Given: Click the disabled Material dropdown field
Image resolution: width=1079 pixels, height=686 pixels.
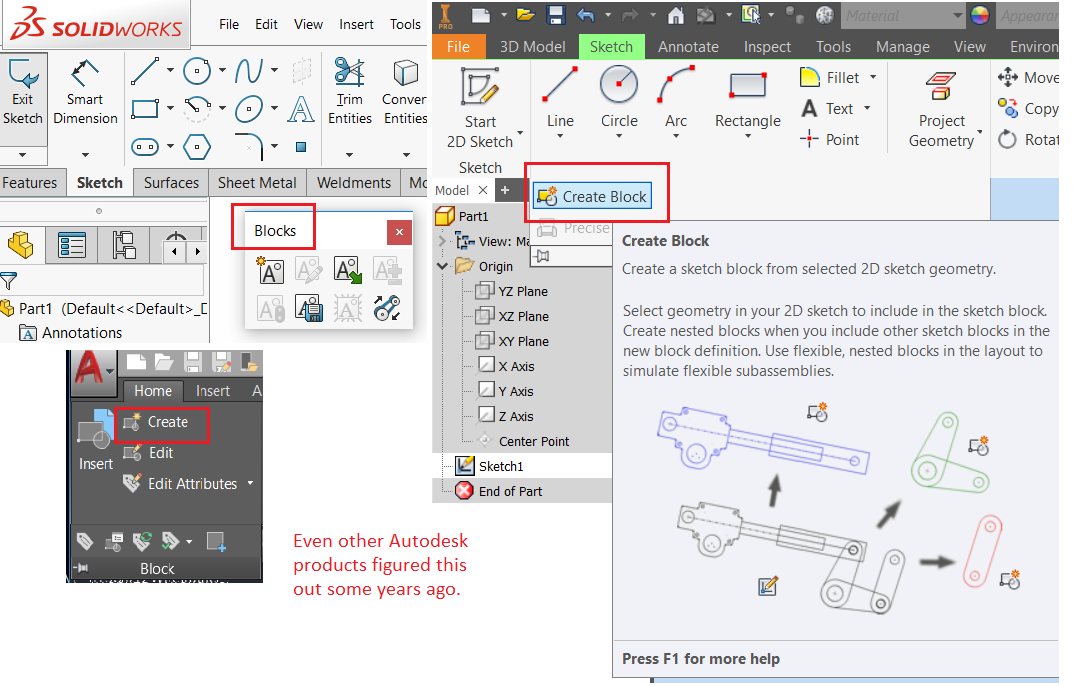Looking at the screenshot, I should click(x=903, y=15).
